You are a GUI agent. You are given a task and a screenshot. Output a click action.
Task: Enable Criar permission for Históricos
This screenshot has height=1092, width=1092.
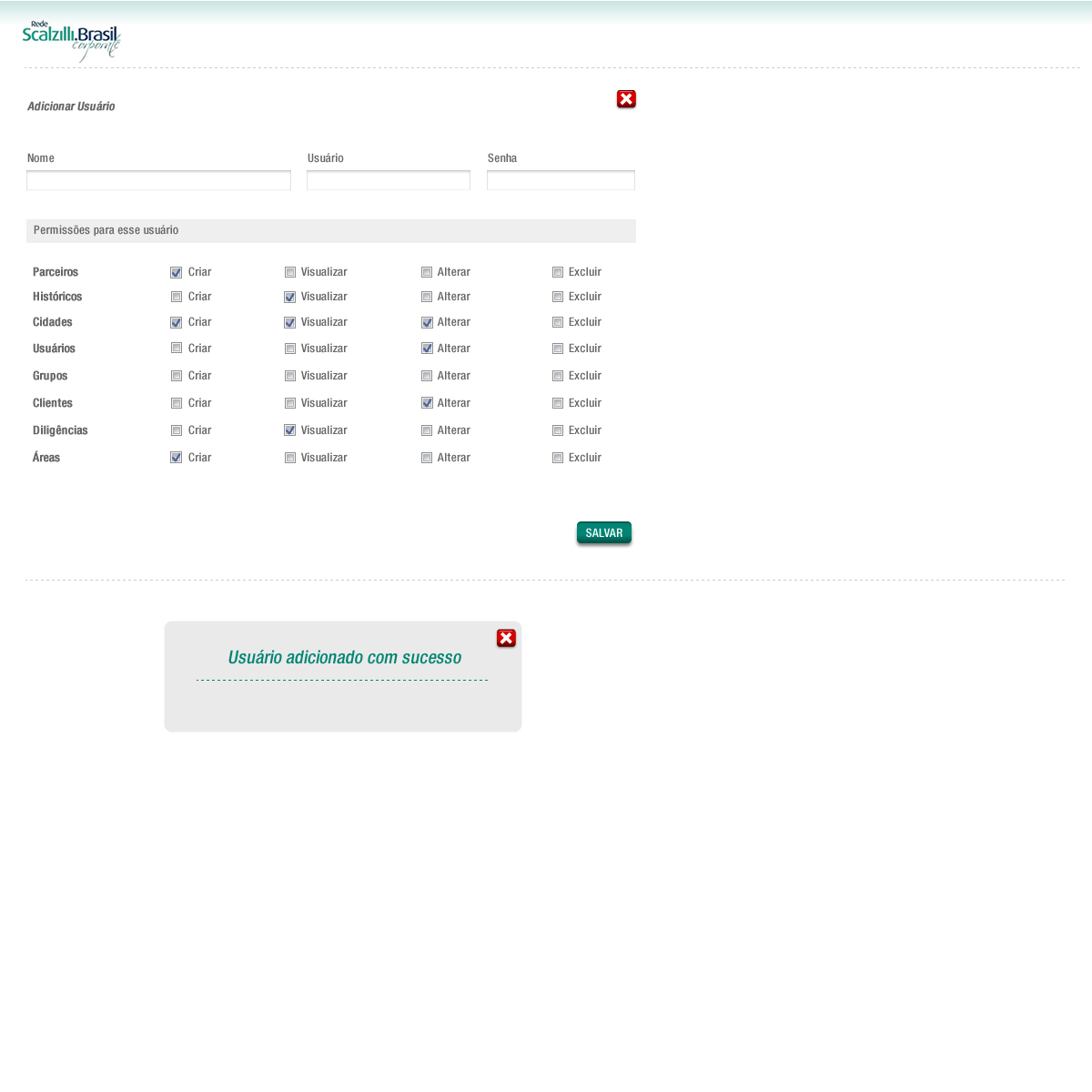pos(177,297)
